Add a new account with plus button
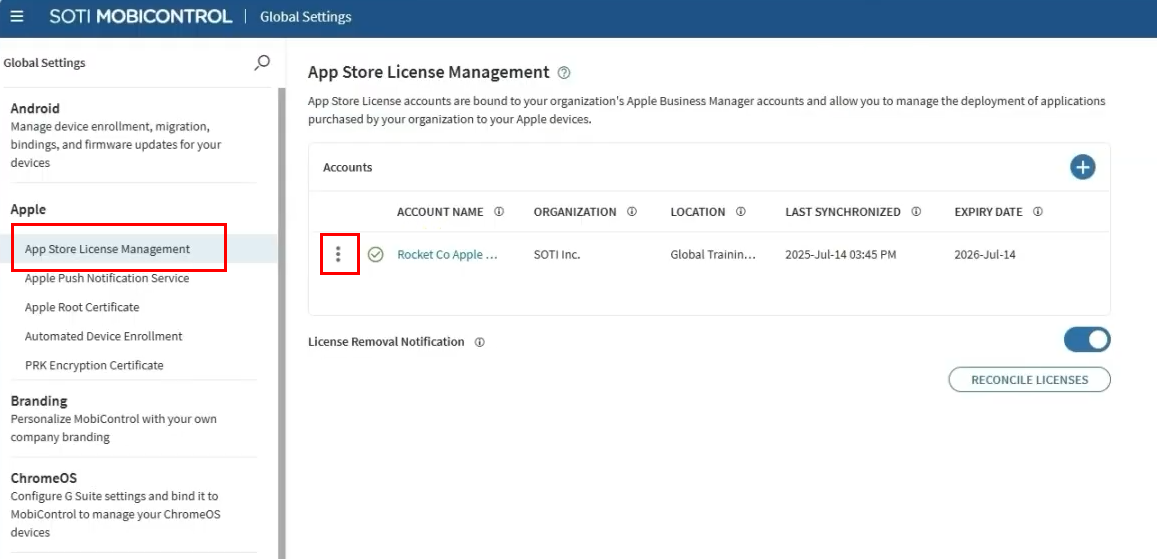 (x=1082, y=167)
